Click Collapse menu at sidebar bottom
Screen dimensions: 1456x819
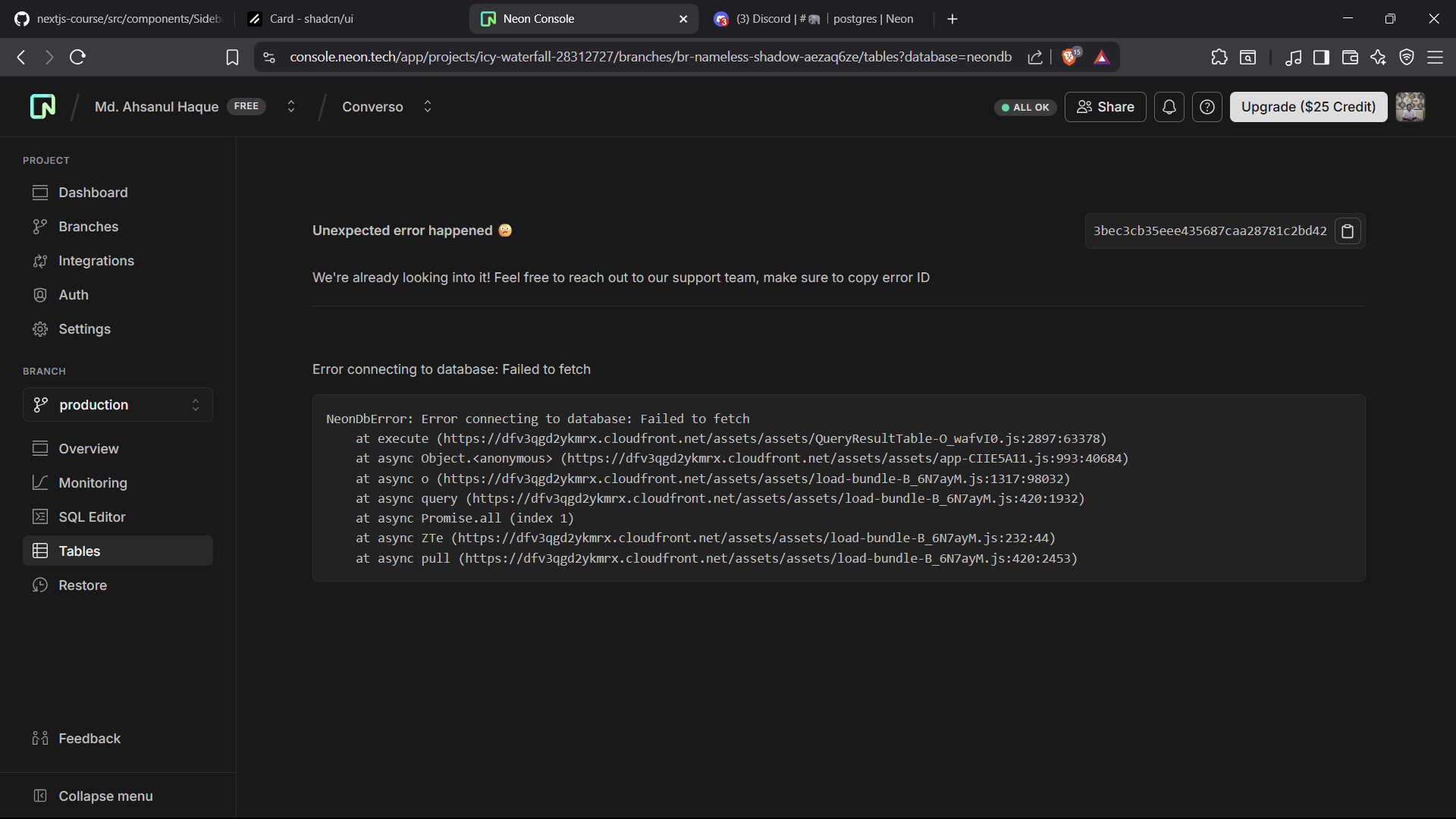pos(118,796)
